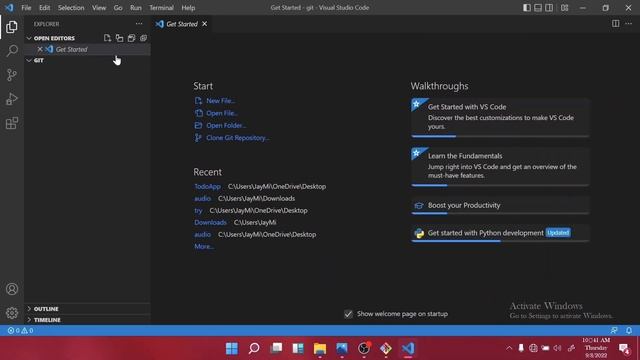Click the More... recent link
This screenshot has width=640, height=360.
(x=204, y=247)
